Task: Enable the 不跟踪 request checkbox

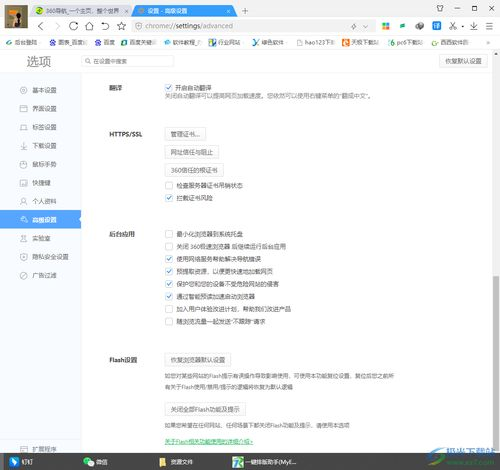Action: (x=169, y=322)
